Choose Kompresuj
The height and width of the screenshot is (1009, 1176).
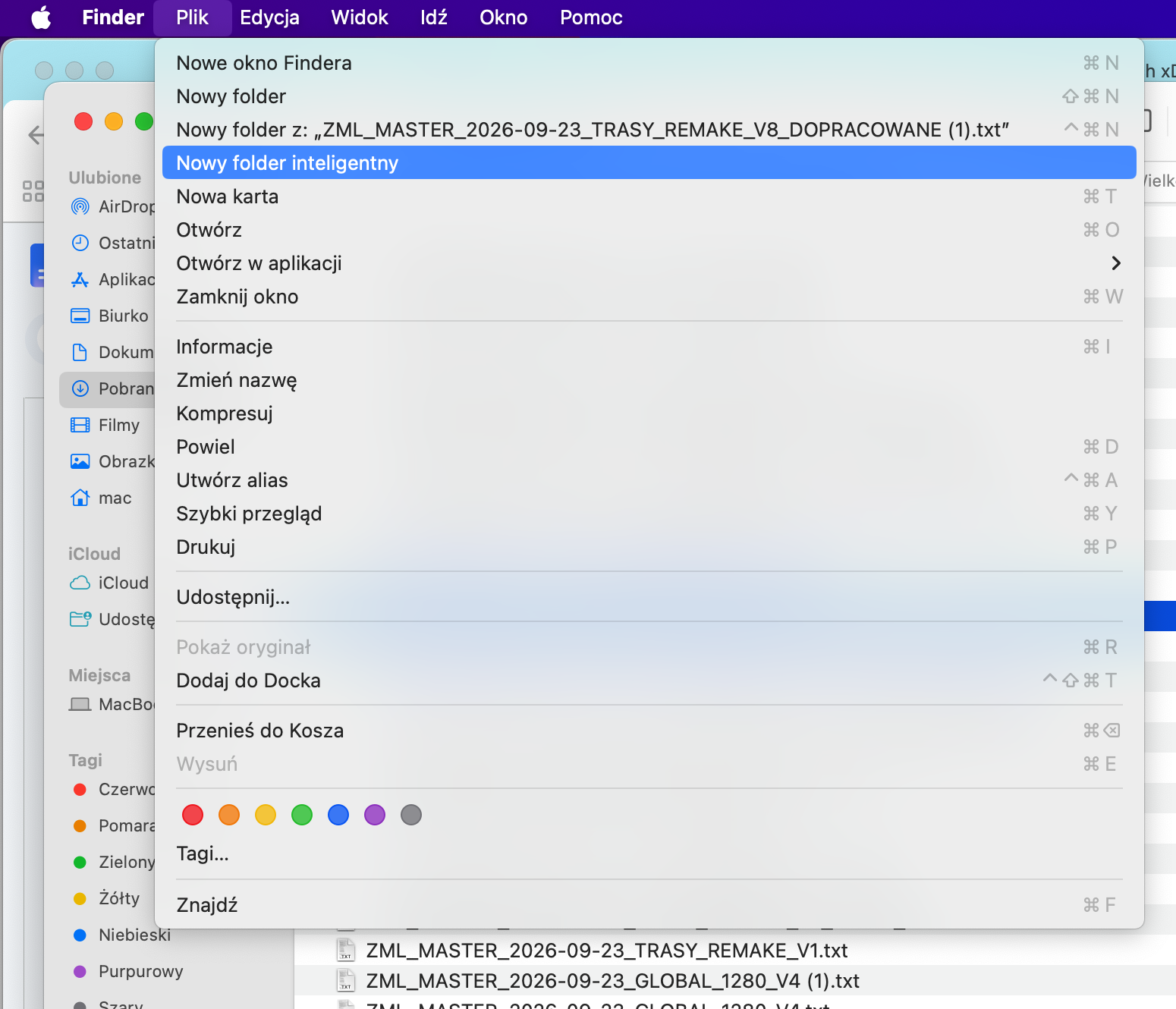point(649,413)
